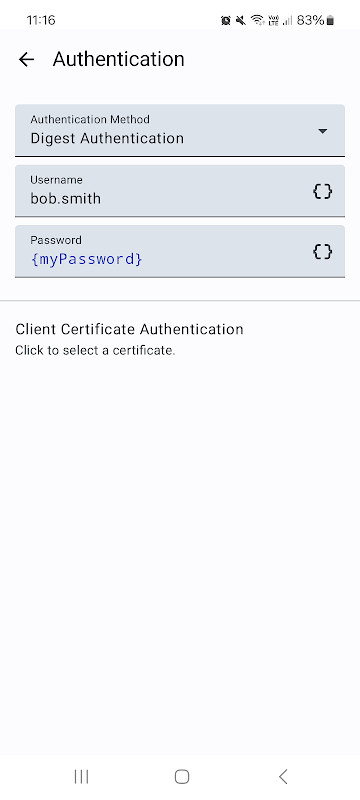
Task: Tap the muted sound status icon
Action: (x=241, y=20)
